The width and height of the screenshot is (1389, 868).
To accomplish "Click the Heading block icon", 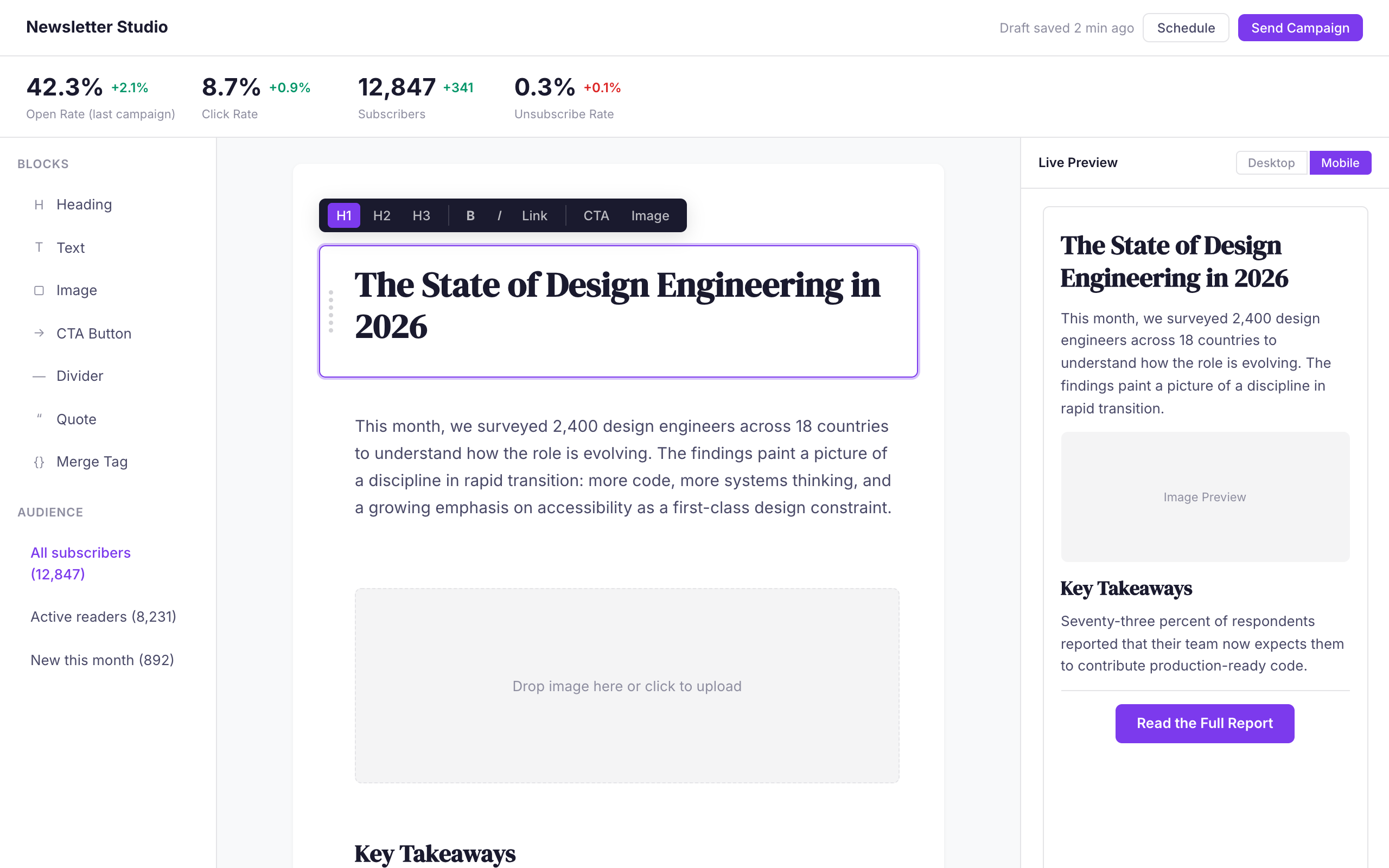I will (39, 205).
